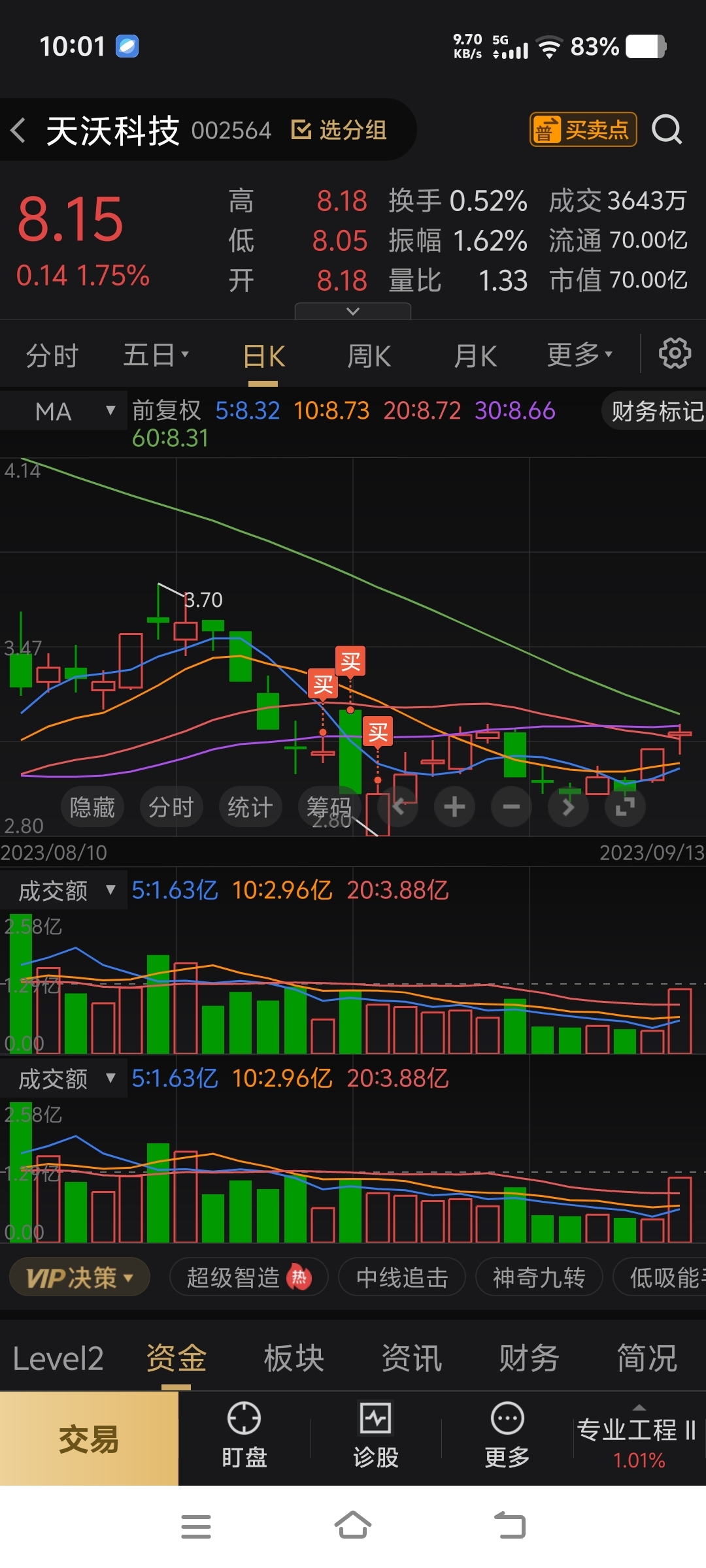Select the 资金 tab
Image resolution: width=706 pixels, height=1568 pixels.
point(176,1359)
